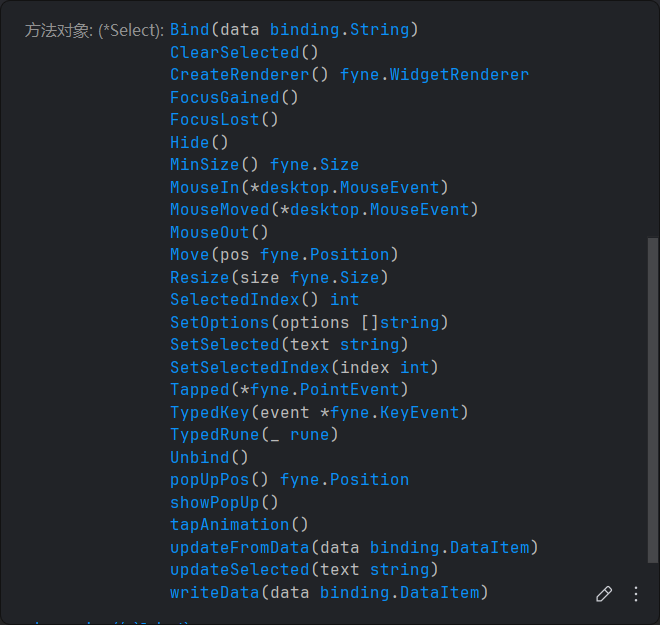Click the pencil edit icon
This screenshot has height=625, width=660.
pyautogui.click(x=604, y=594)
